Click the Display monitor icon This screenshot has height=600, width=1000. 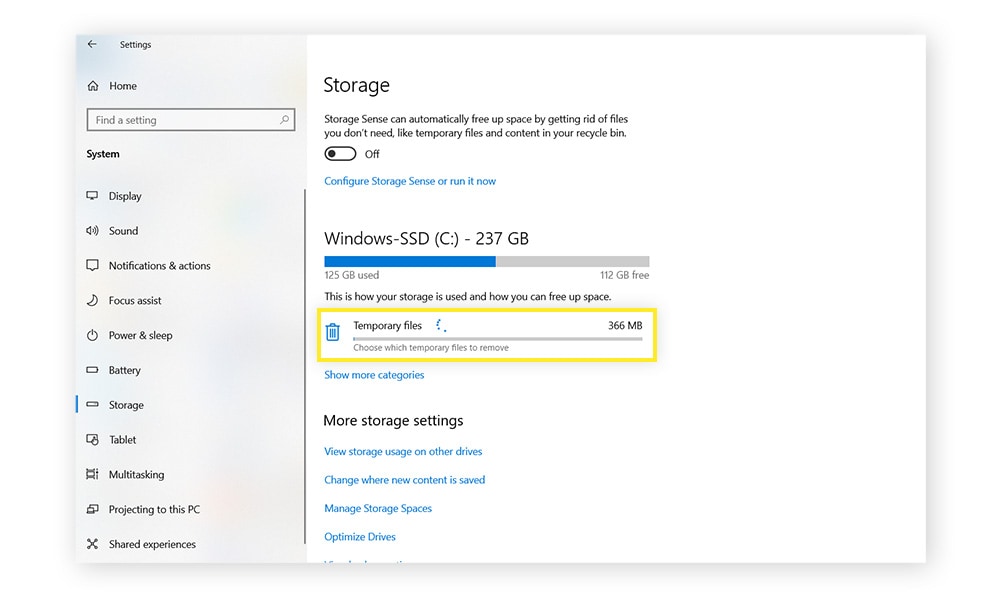92,196
